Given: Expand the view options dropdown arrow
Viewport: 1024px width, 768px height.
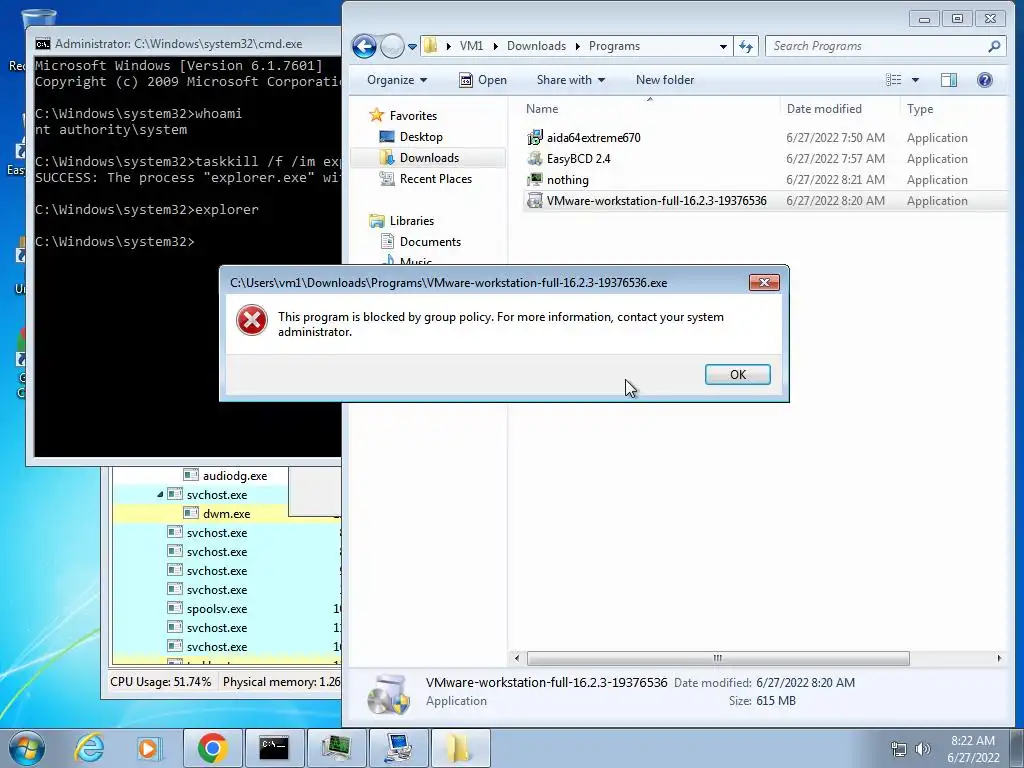Looking at the screenshot, I should 915,80.
